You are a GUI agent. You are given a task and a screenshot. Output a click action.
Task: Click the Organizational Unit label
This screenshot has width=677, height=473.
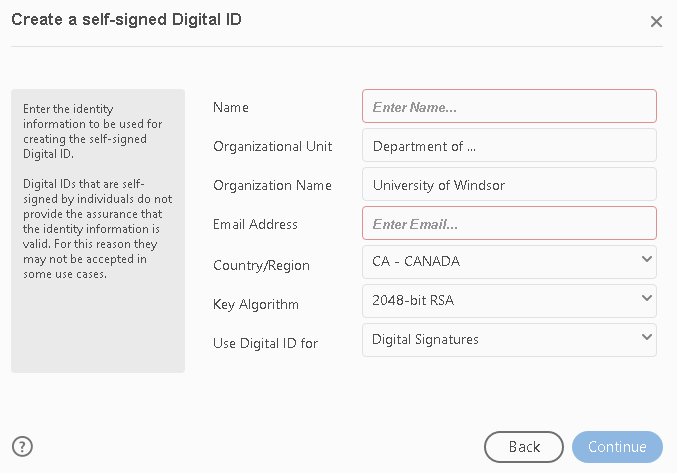tap(272, 146)
